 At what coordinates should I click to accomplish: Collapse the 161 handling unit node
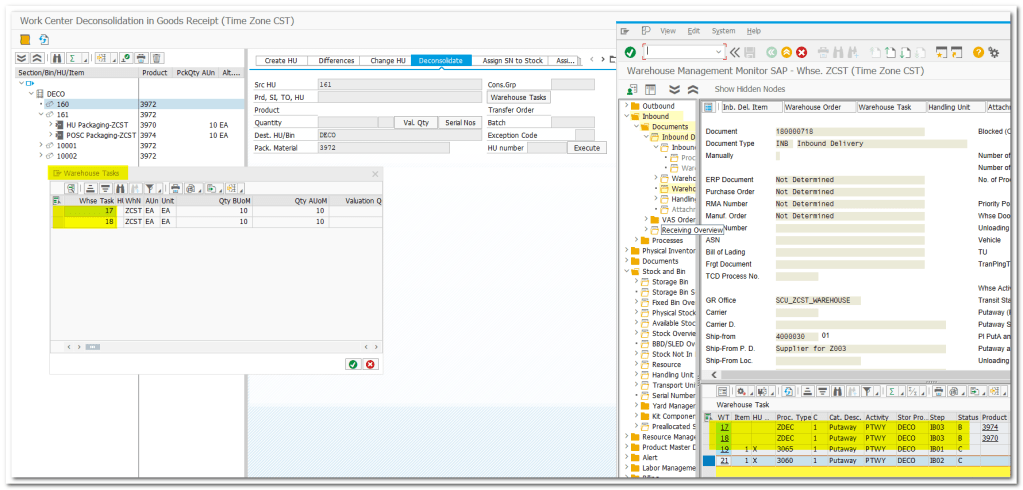point(39,115)
